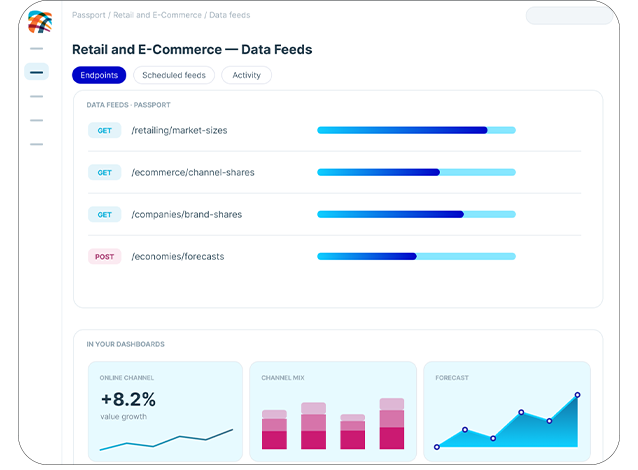Click the +8.2% value growth figure

coord(128,399)
